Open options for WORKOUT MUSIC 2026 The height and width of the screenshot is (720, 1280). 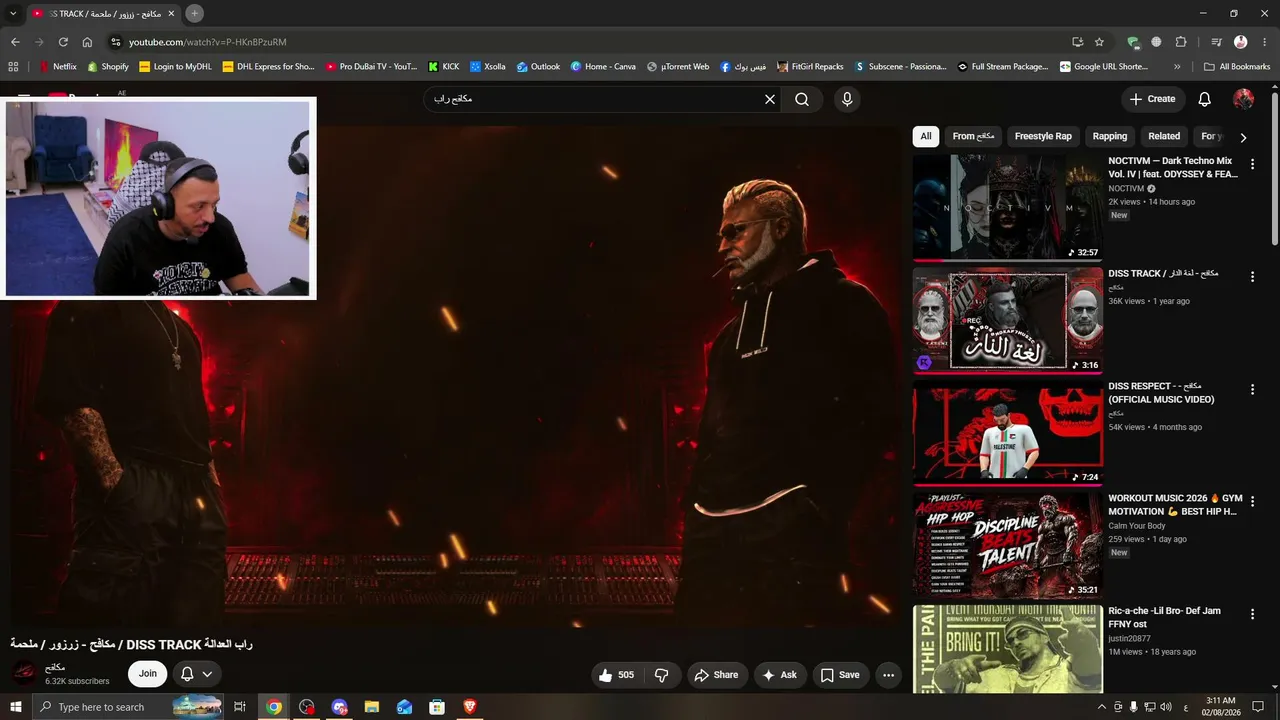pyautogui.click(x=1252, y=503)
